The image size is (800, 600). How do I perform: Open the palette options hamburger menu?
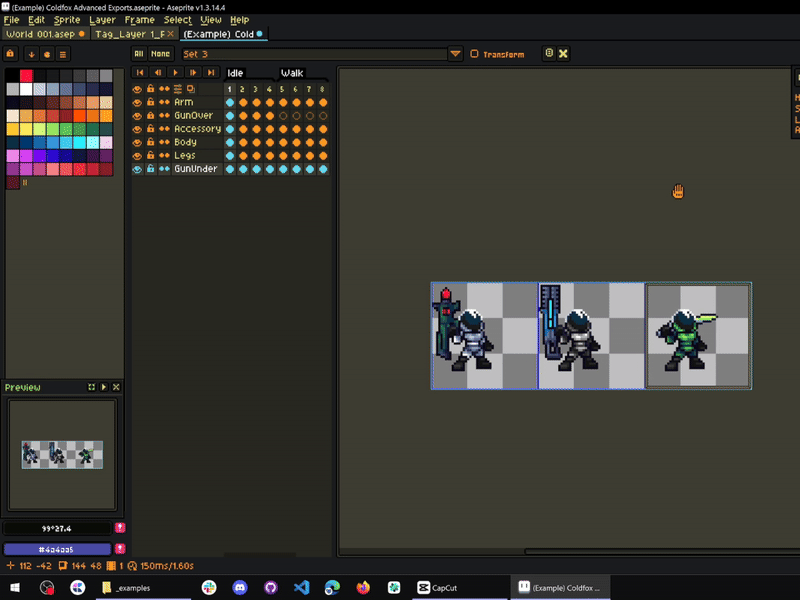tap(62, 54)
